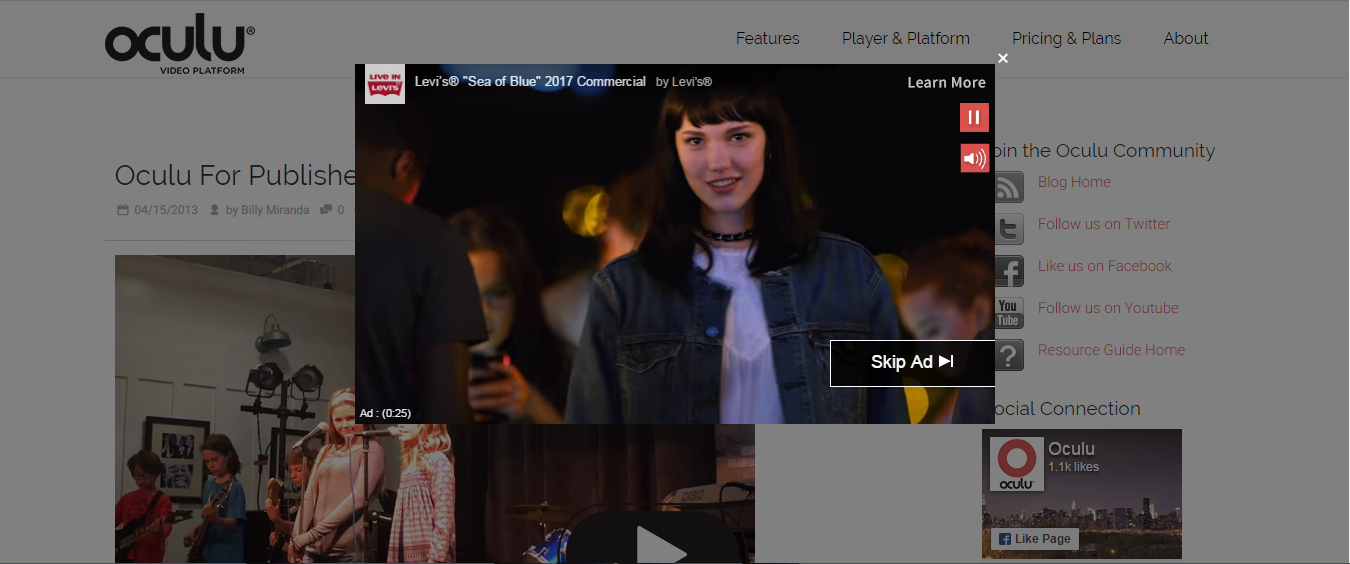
Task: Click the post date 04/15/2013
Action: pos(166,210)
